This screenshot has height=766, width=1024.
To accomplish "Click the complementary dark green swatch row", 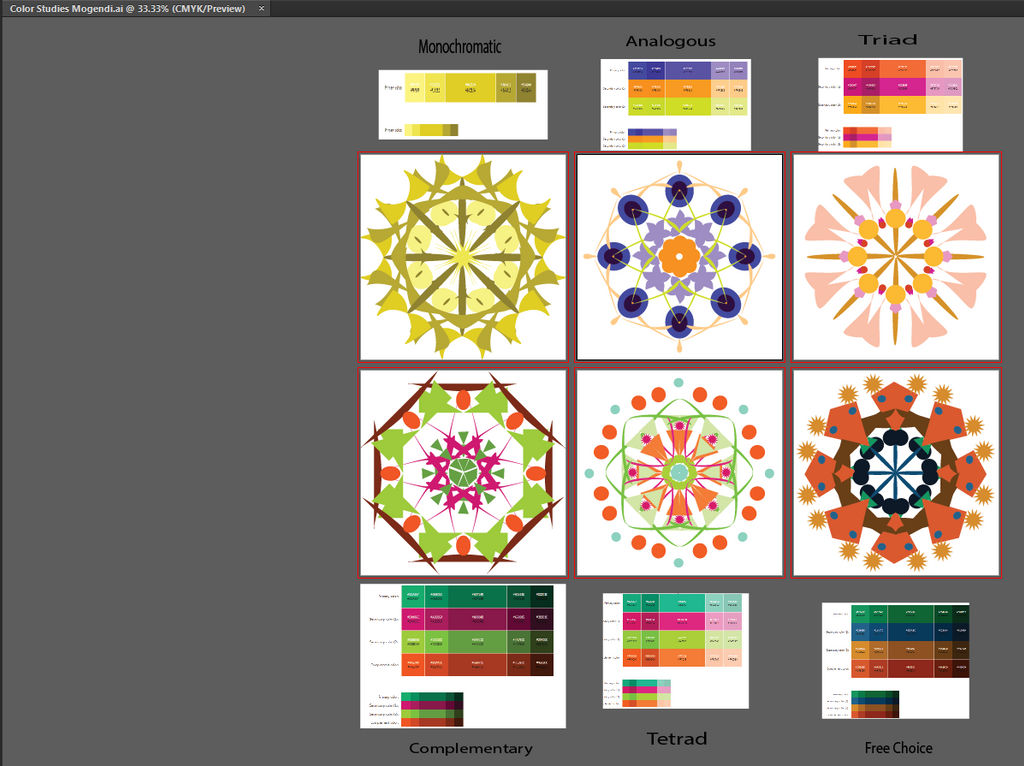I will (477, 596).
